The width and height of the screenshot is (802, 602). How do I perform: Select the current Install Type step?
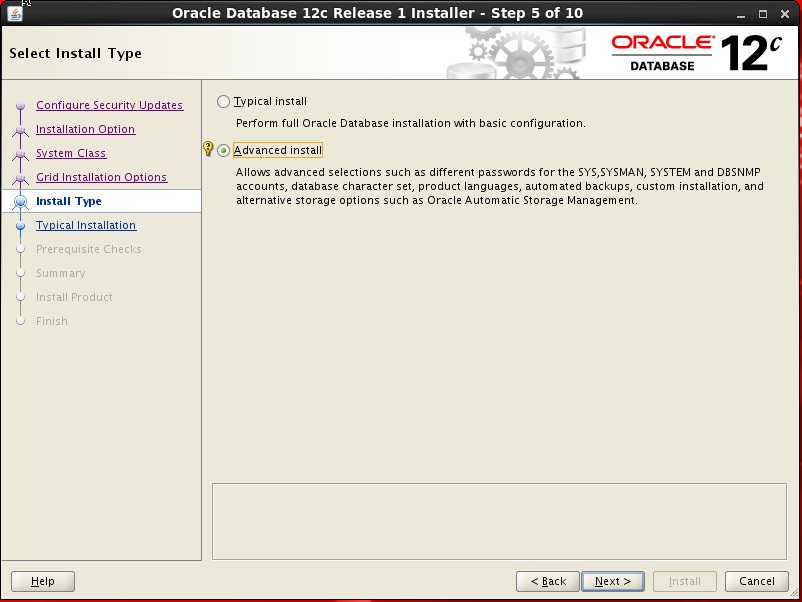[69, 201]
